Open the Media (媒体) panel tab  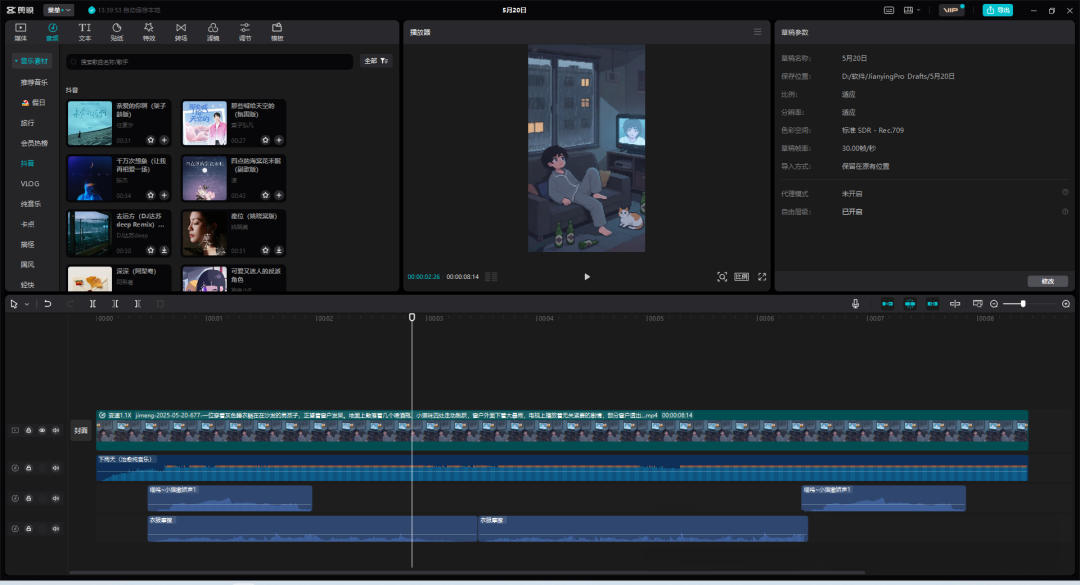tap(21, 32)
